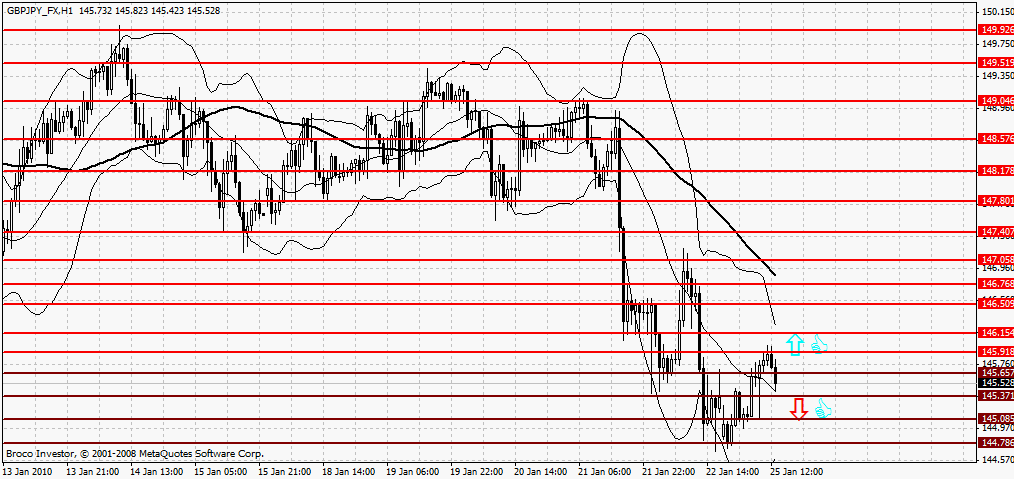Click the 149.750 price scale value
The height and width of the screenshot is (479, 1014).
[998, 43]
